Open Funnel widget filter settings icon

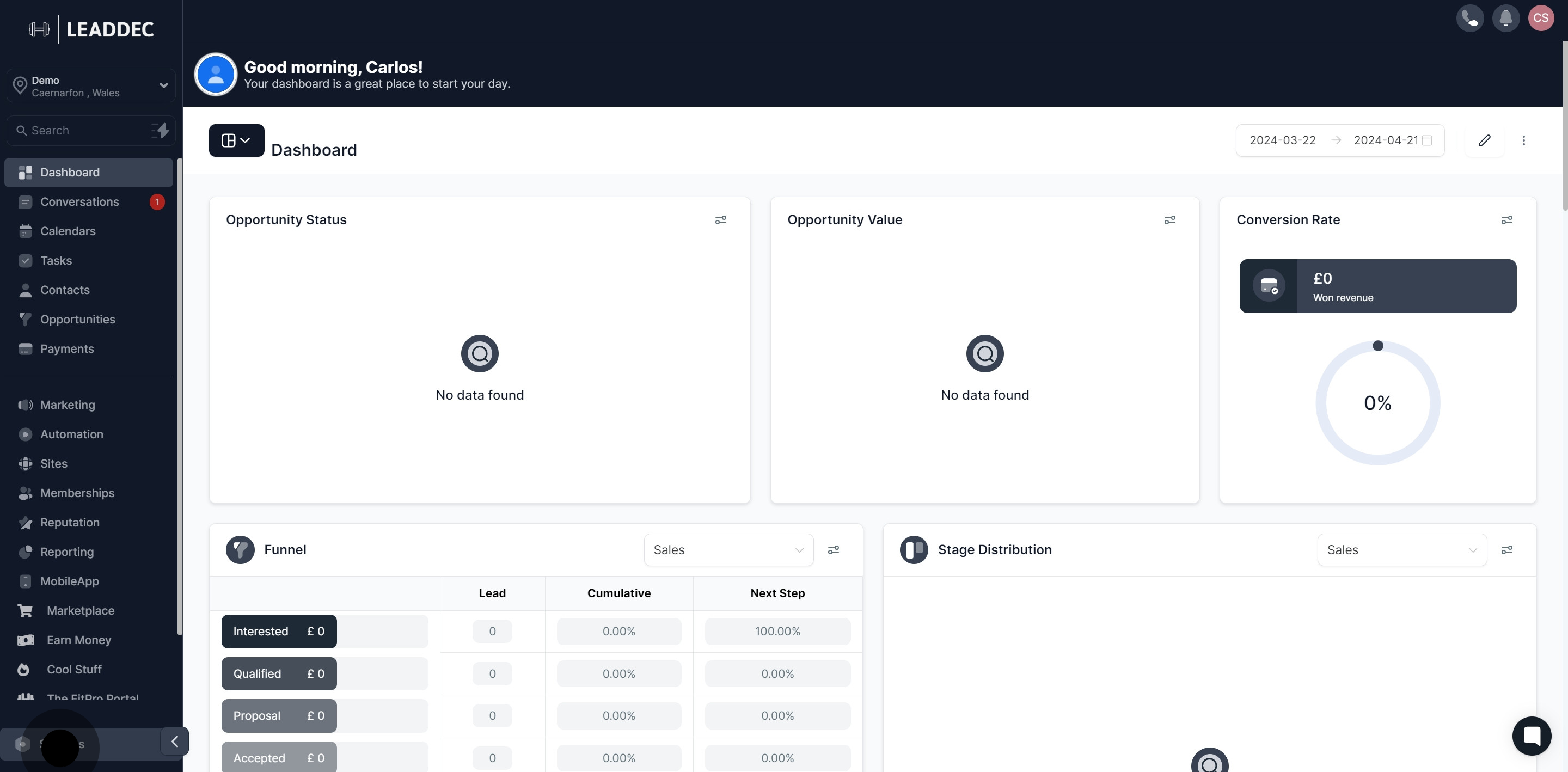[x=834, y=550]
